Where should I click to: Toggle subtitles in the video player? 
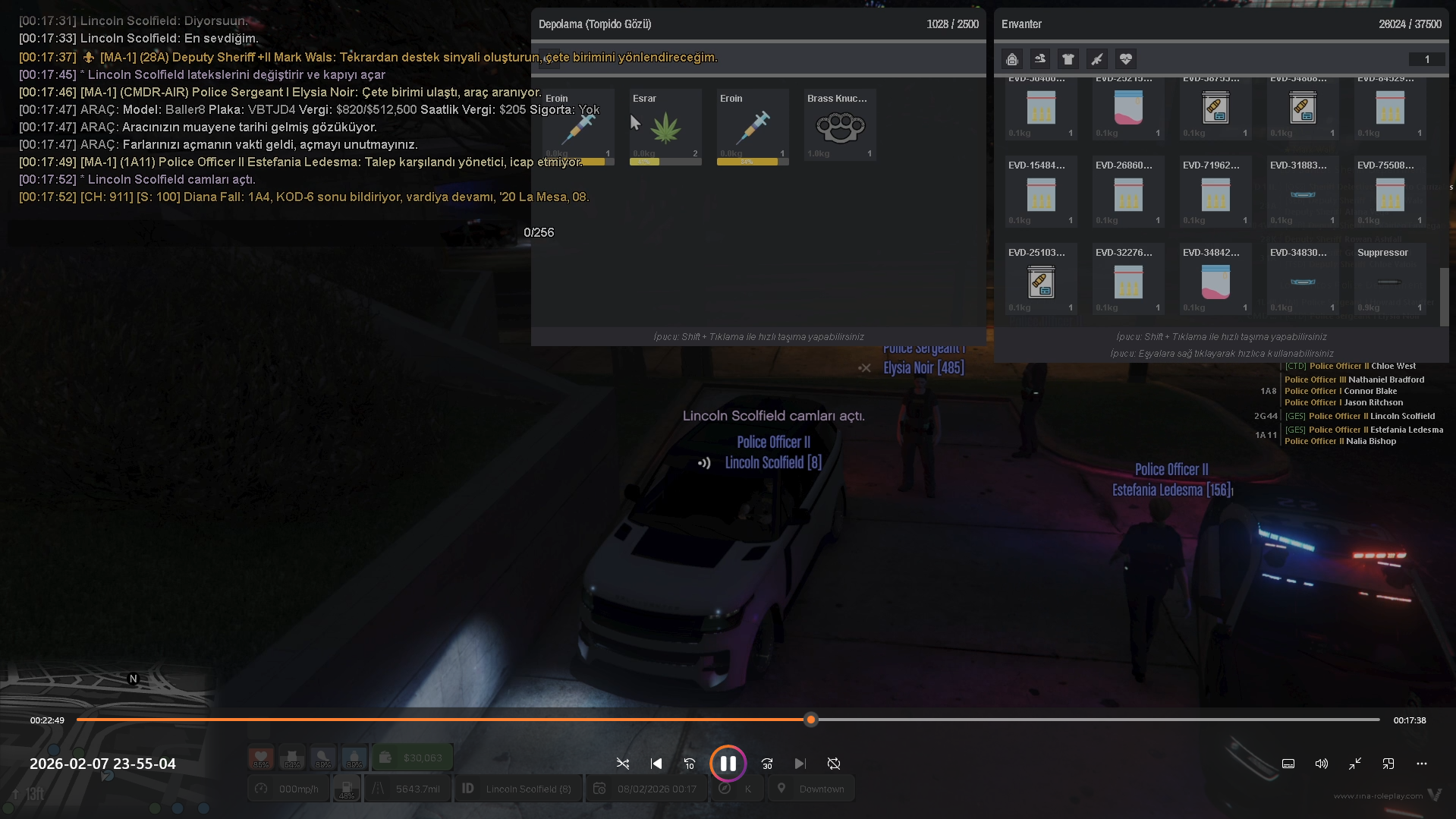[x=1288, y=764]
